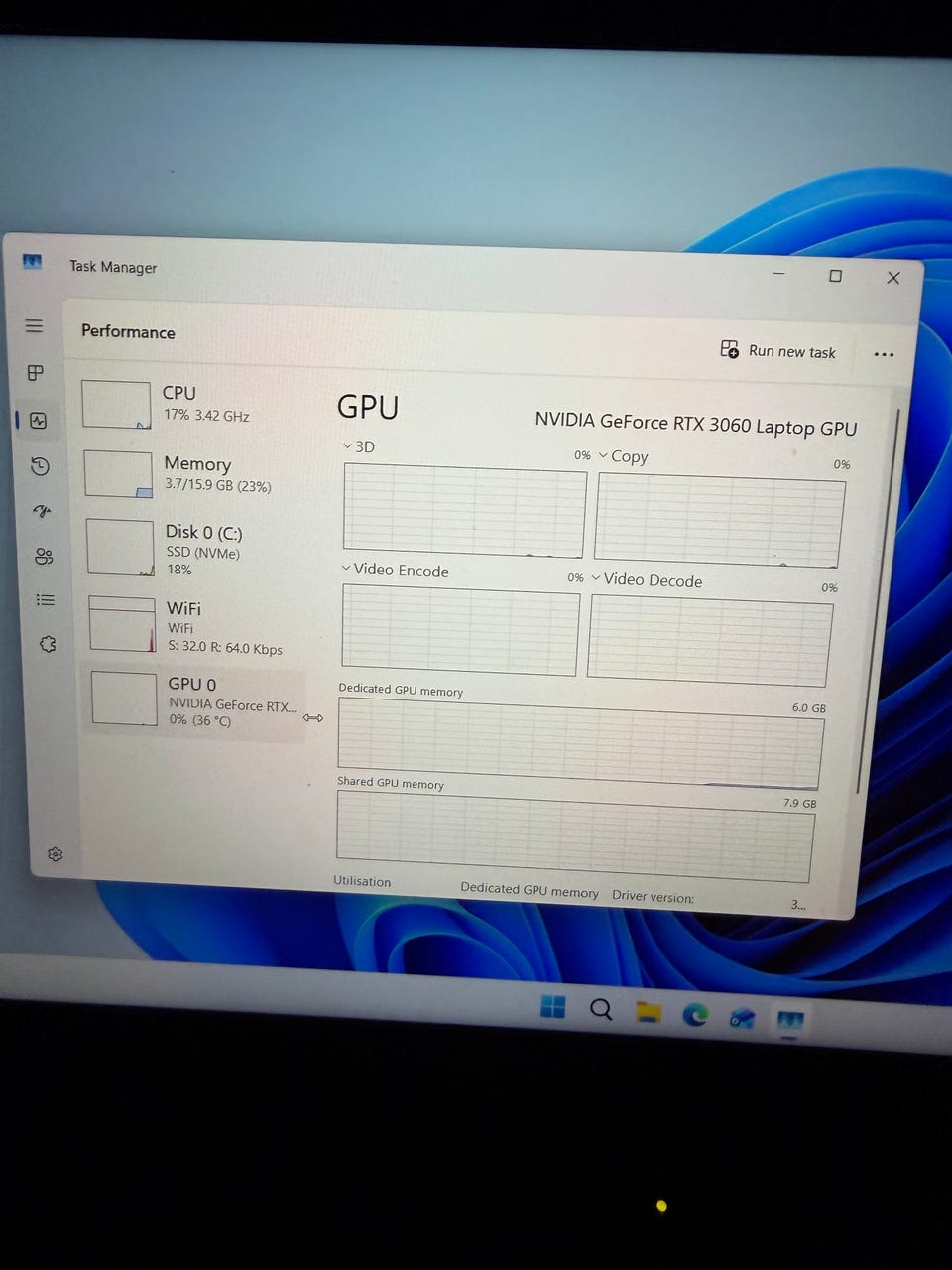The image size is (952, 1270).
Task: Go to the Processes page icon
Action: pos(36,373)
